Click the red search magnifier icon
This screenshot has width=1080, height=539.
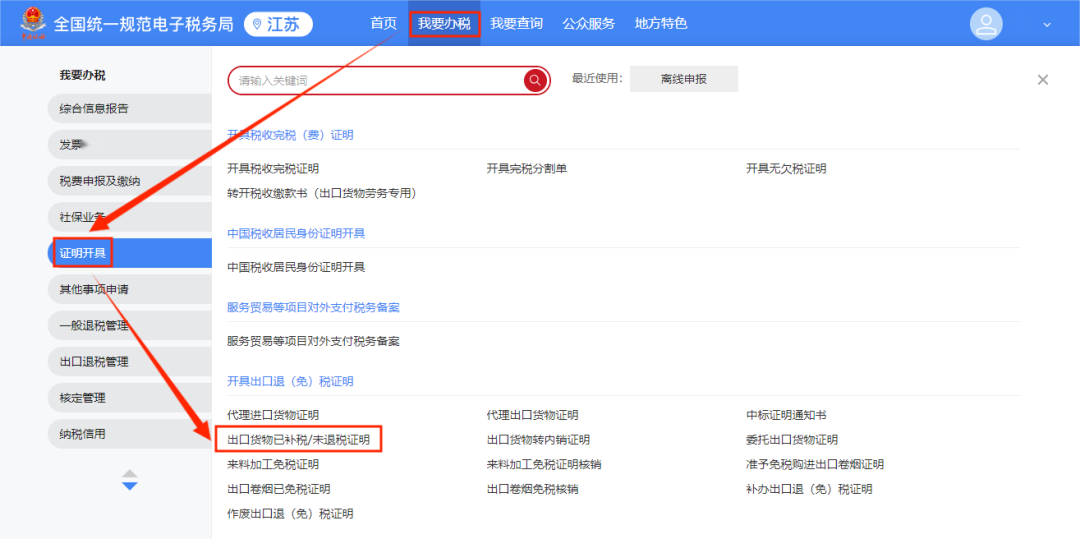click(x=535, y=80)
